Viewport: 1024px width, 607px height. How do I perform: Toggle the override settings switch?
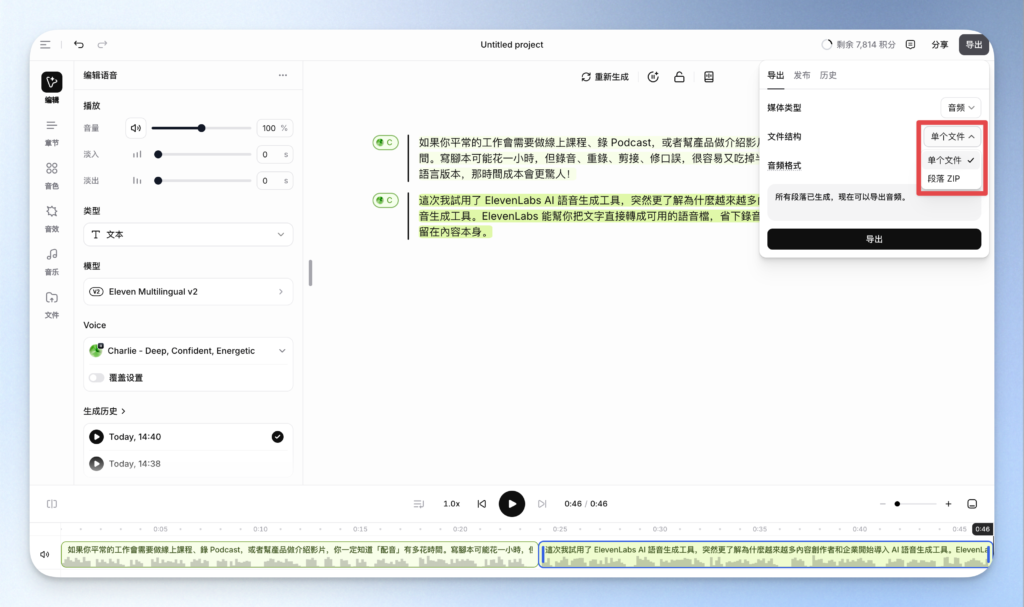(x=96, y=378)
